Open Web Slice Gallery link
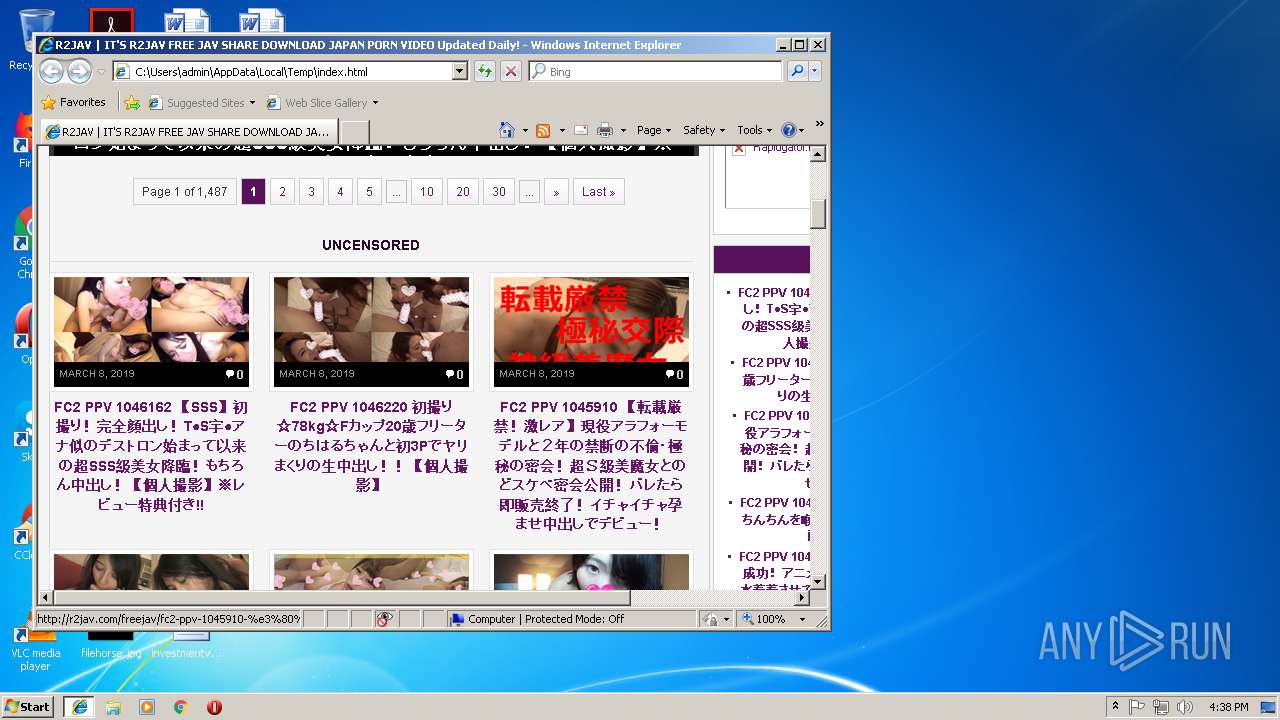Image resolution: width=1280 pixels, height=720 pixels. [322, 102]
